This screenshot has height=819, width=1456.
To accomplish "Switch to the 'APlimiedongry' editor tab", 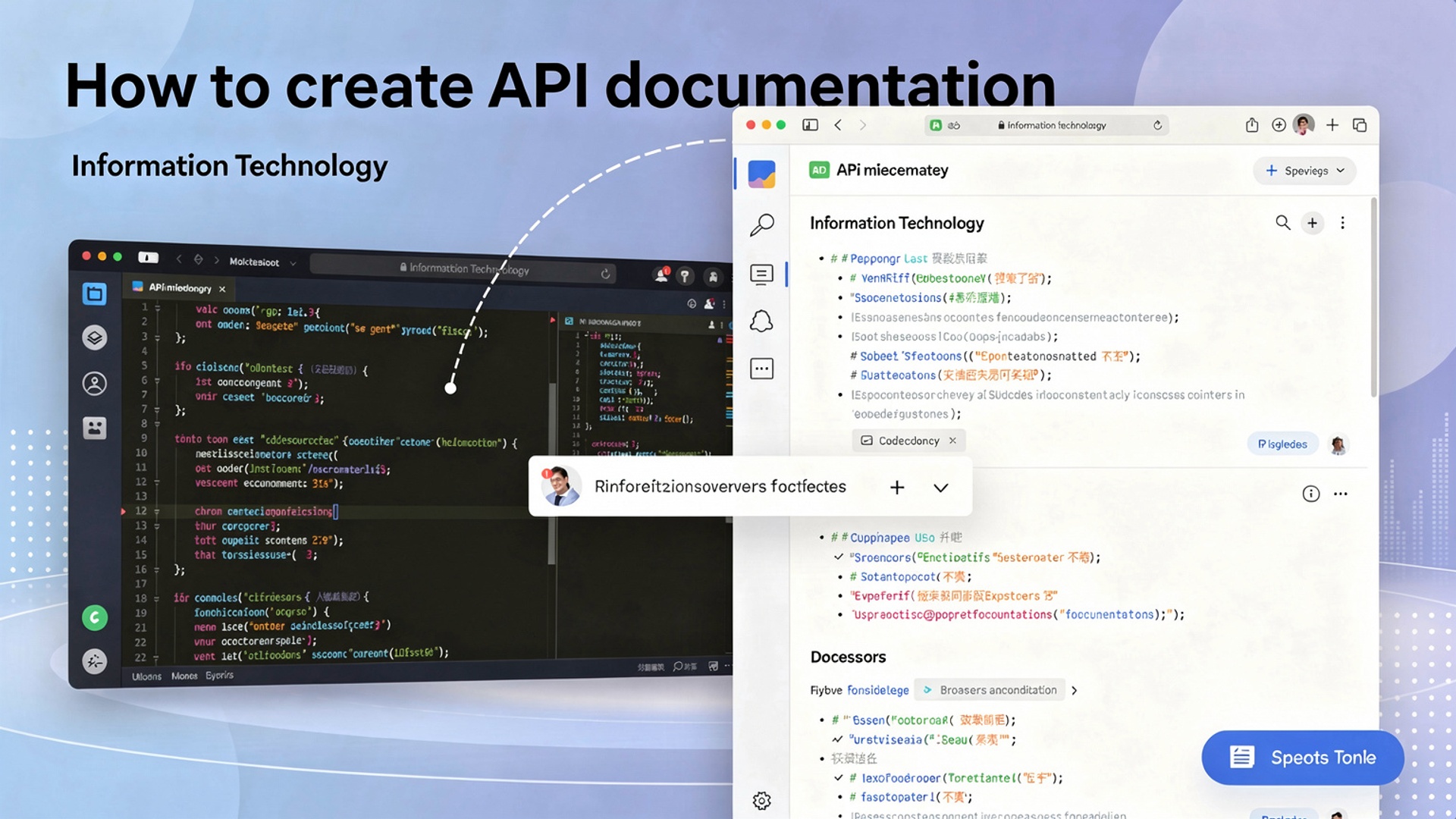I will tap(180, 288).
